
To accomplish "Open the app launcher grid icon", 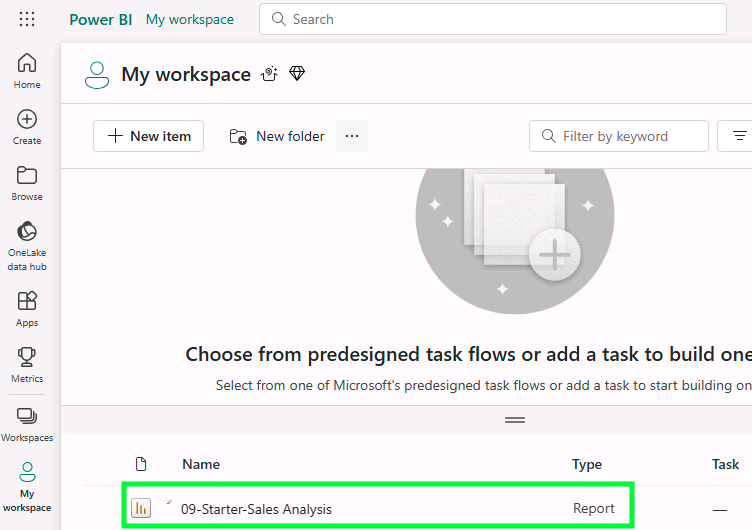I will point(27,19).
